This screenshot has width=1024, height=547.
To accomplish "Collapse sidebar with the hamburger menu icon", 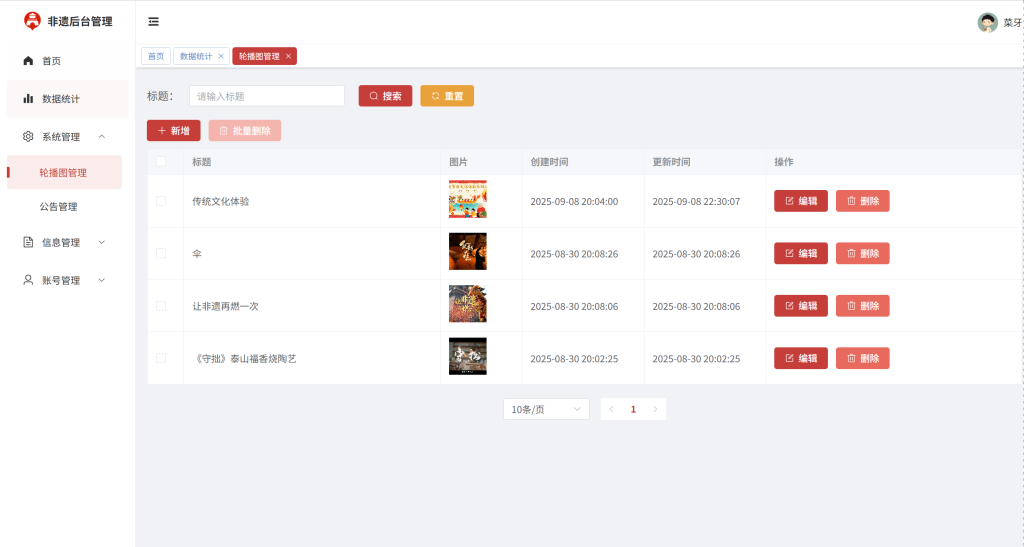I will 153,22.
